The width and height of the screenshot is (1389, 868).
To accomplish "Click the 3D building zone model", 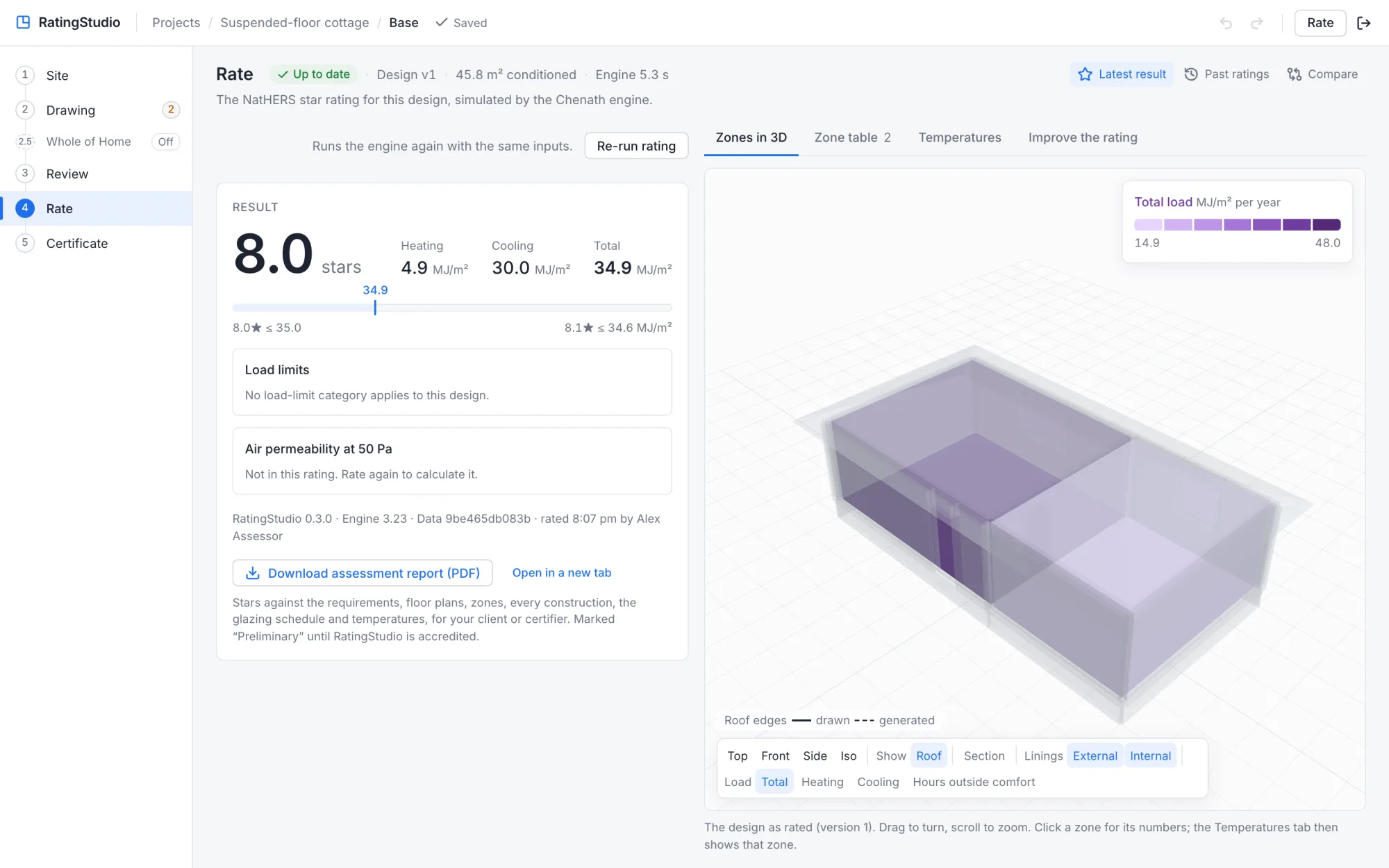I will (1052, 535).
